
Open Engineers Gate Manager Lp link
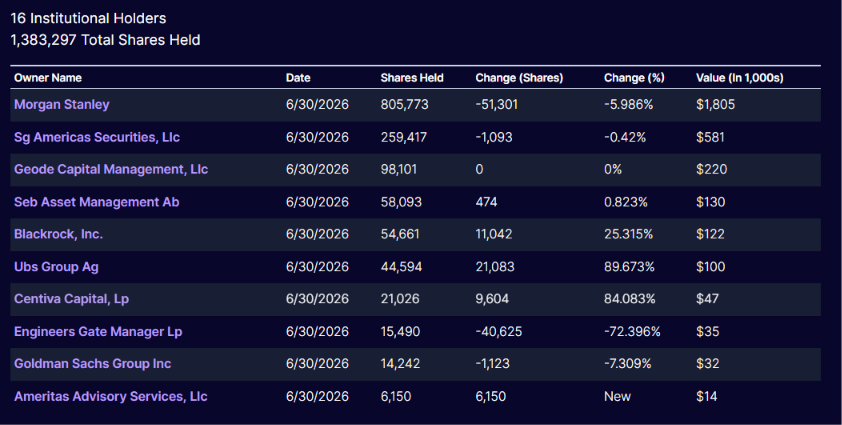(x=98, y=332)
